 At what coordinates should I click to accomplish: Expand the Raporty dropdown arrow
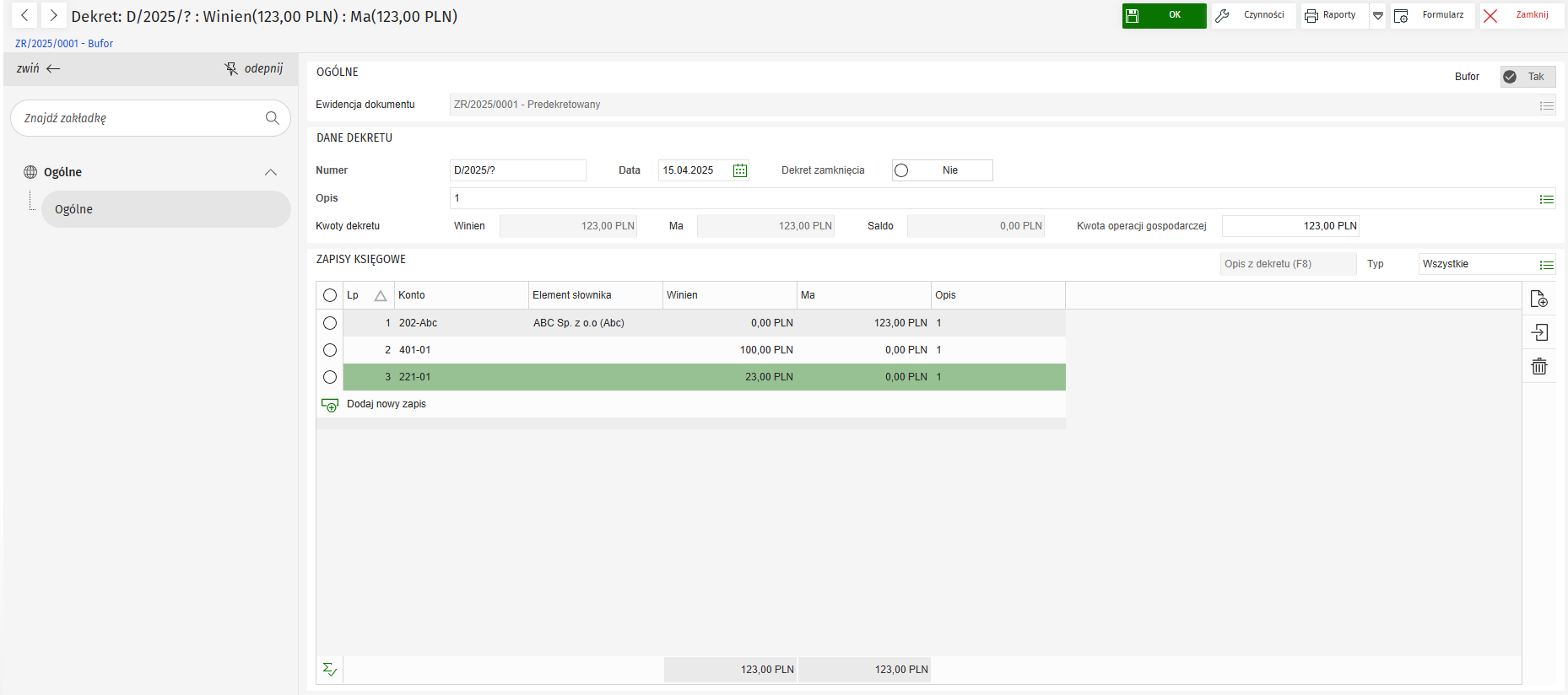coord(1377,16)
